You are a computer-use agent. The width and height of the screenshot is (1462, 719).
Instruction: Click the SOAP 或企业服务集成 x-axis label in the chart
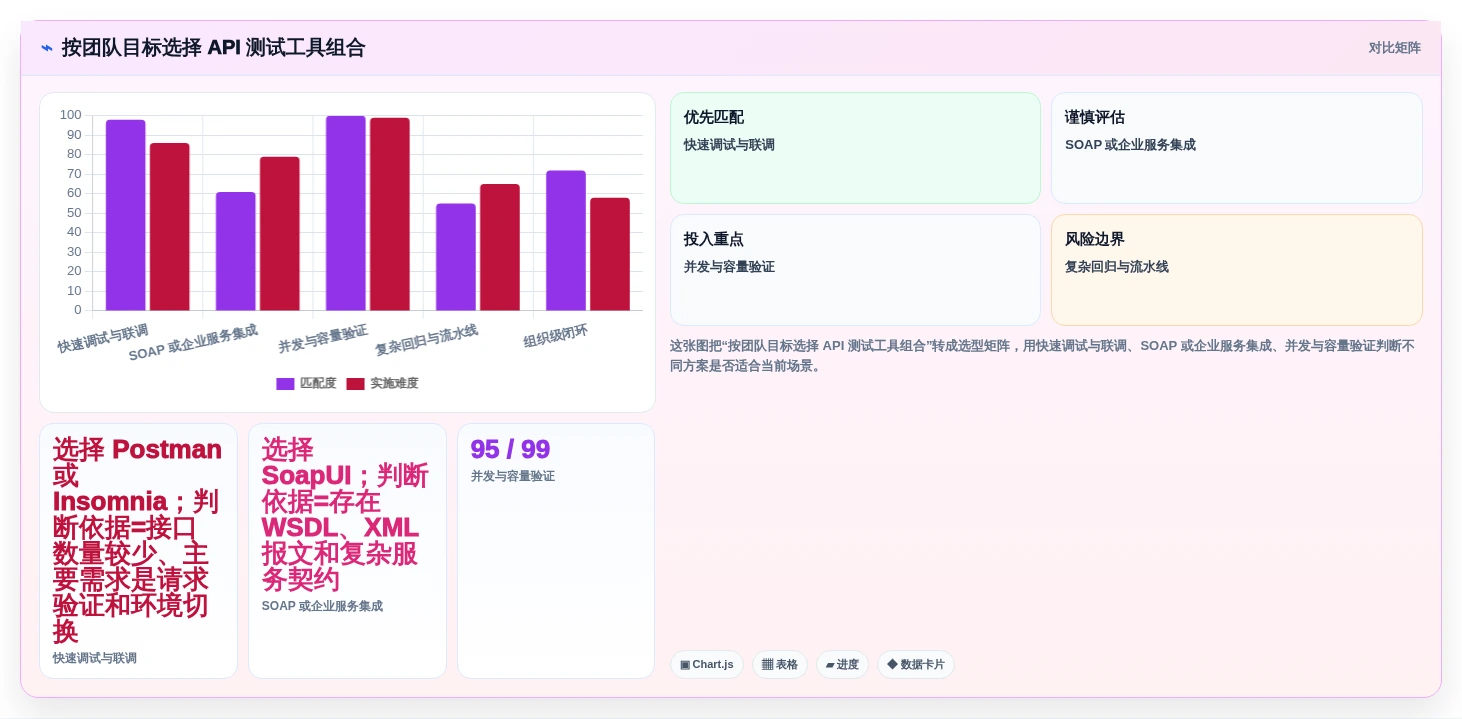[193, 343]
